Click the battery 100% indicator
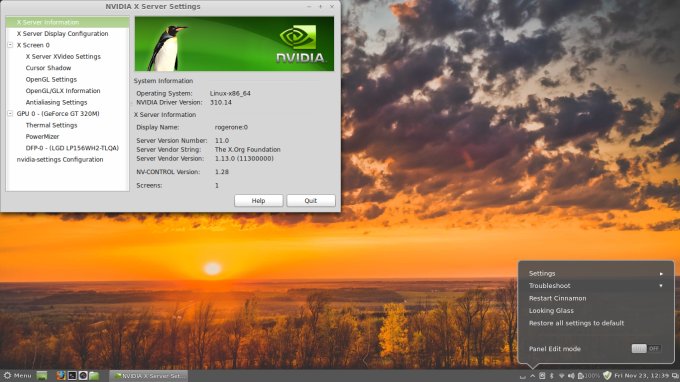 [x=588, y=375]
